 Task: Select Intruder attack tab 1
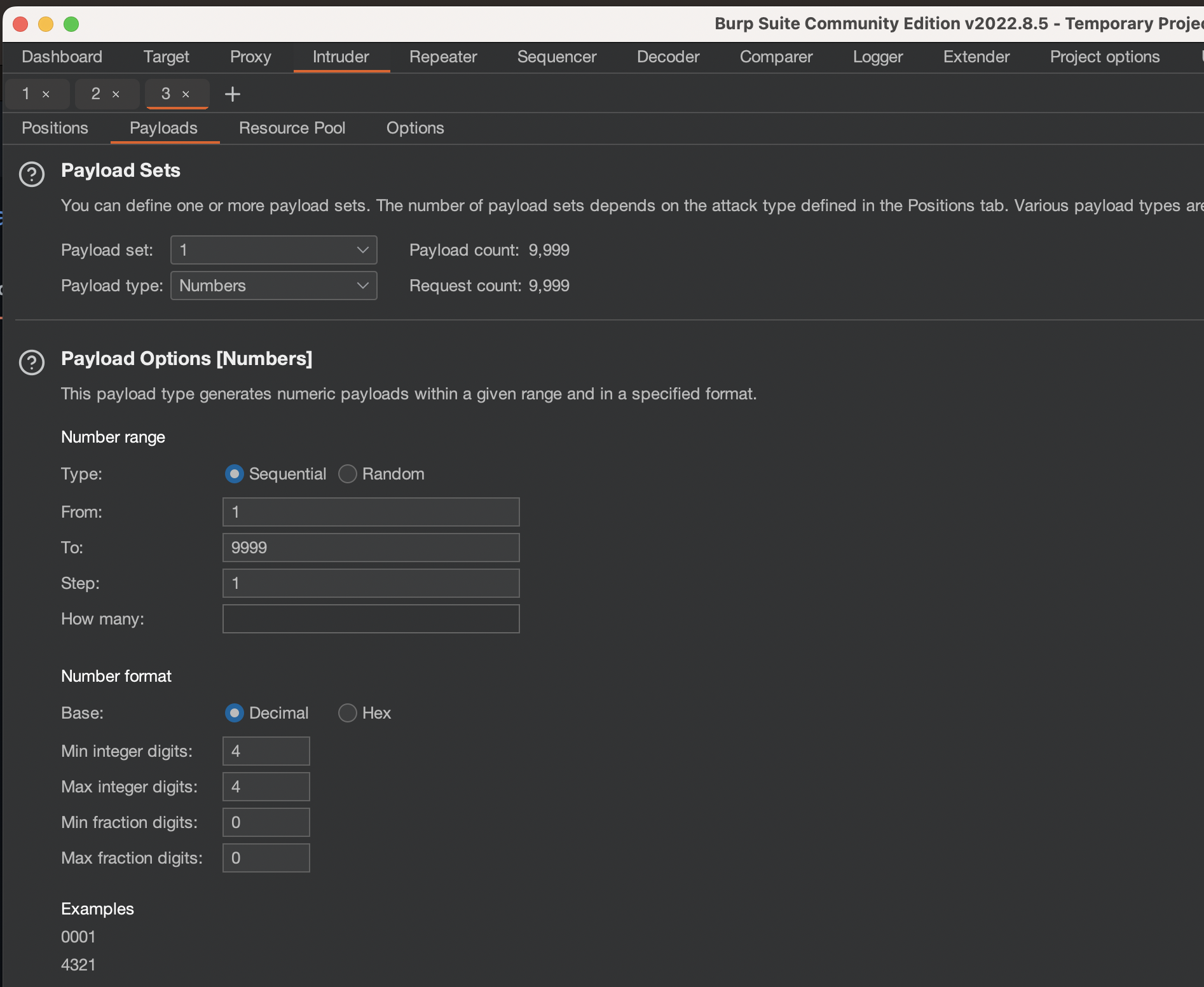pos(27,94)
